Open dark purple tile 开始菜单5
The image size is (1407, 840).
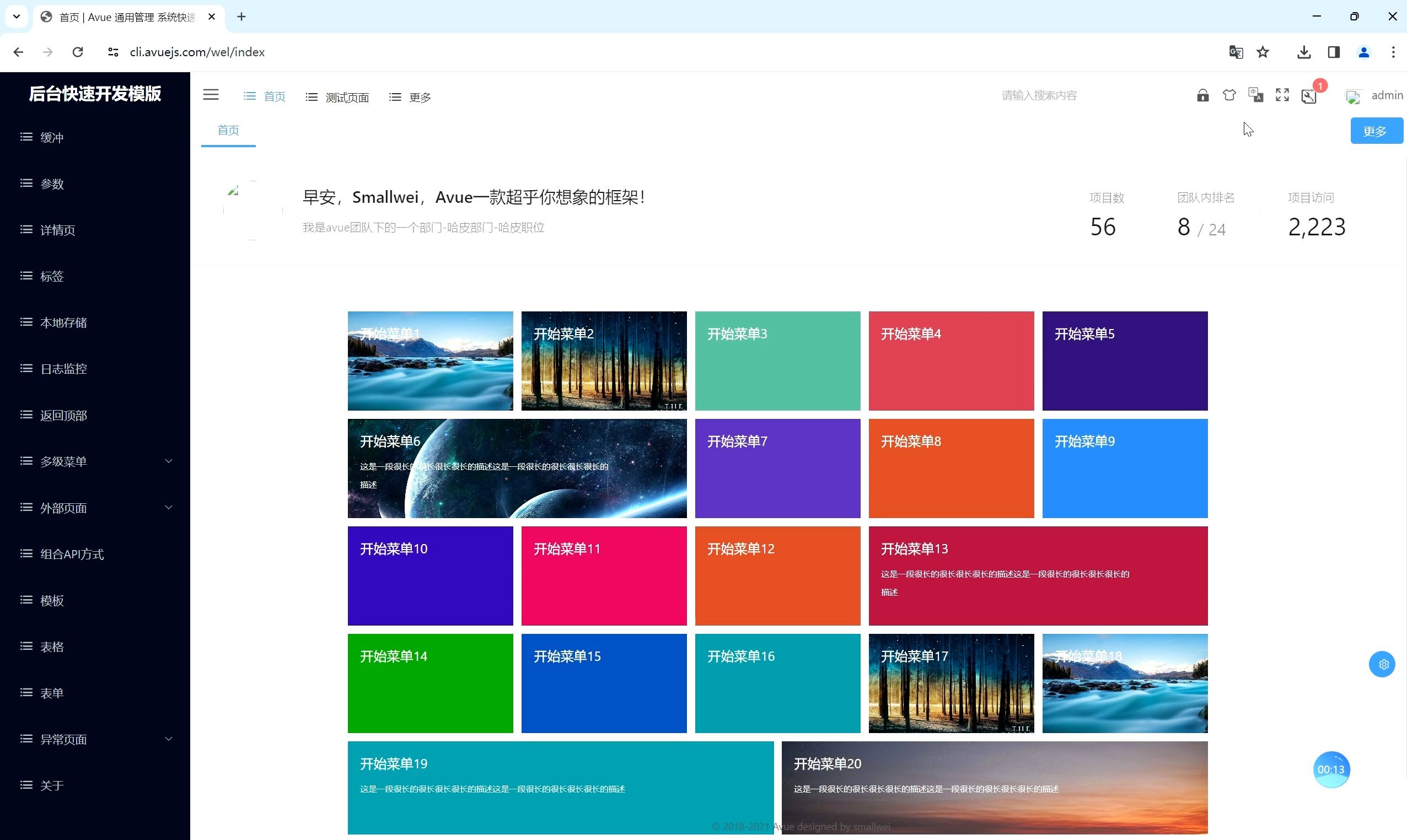tap(1125, 360)
